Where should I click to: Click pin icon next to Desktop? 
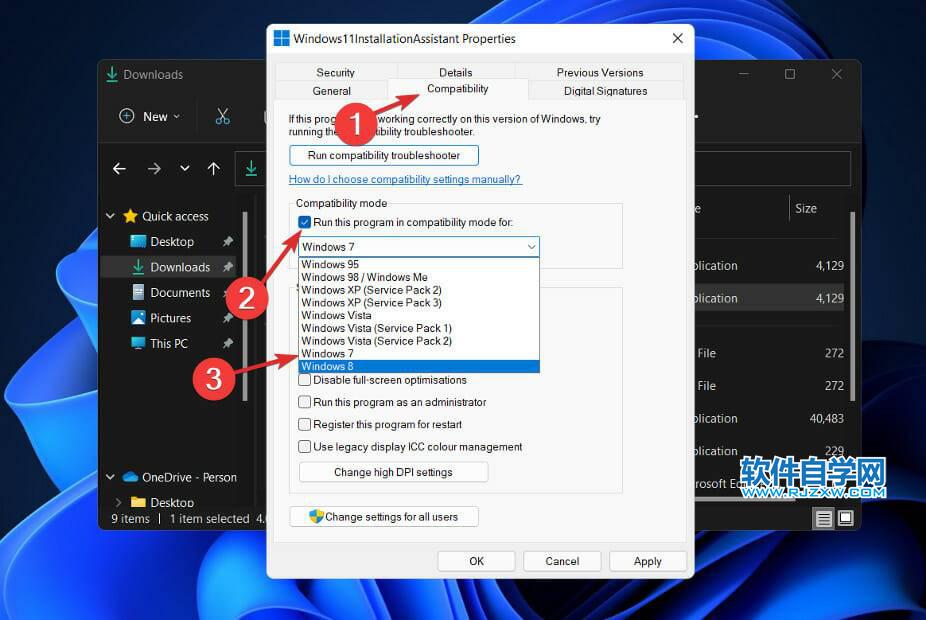227,241
